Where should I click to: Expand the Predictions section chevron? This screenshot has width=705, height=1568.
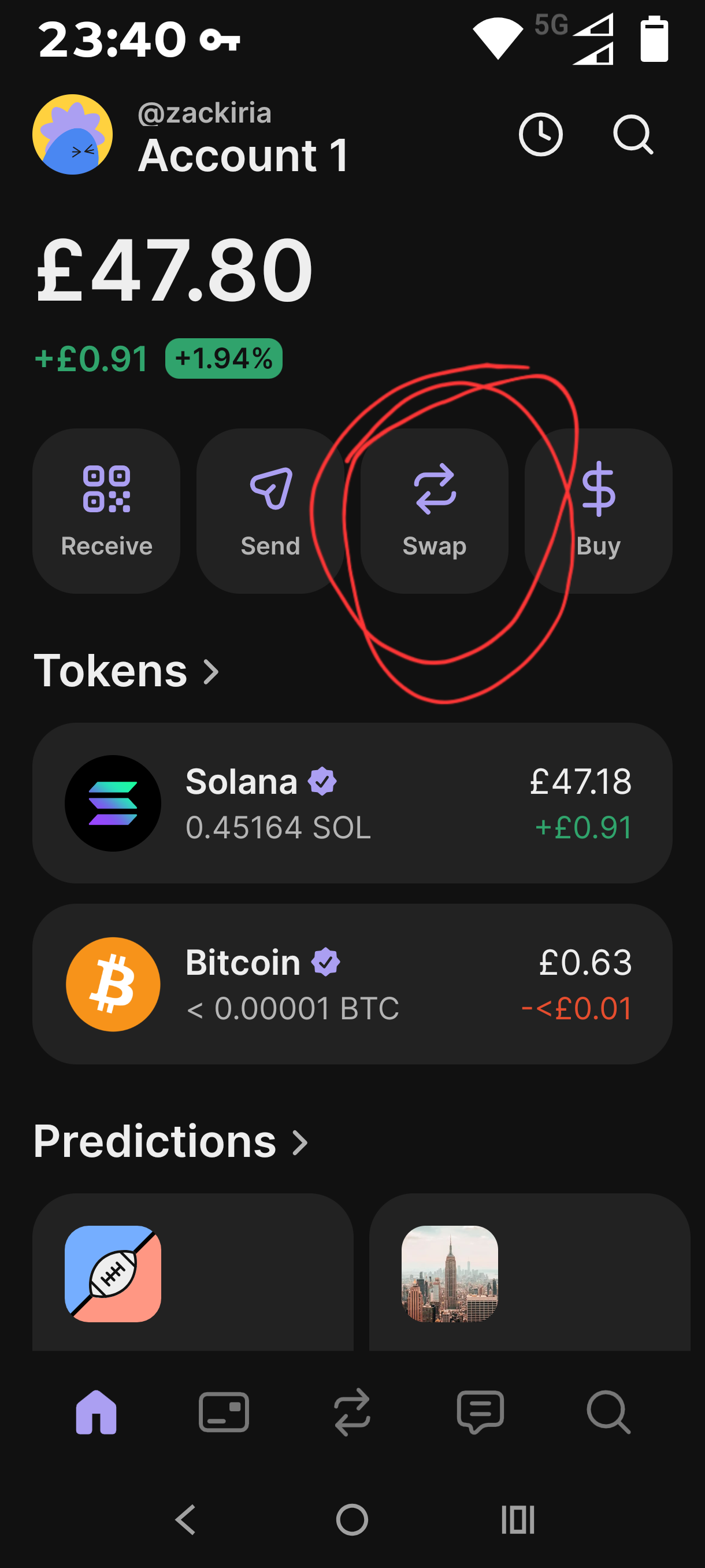point(300,1142)
